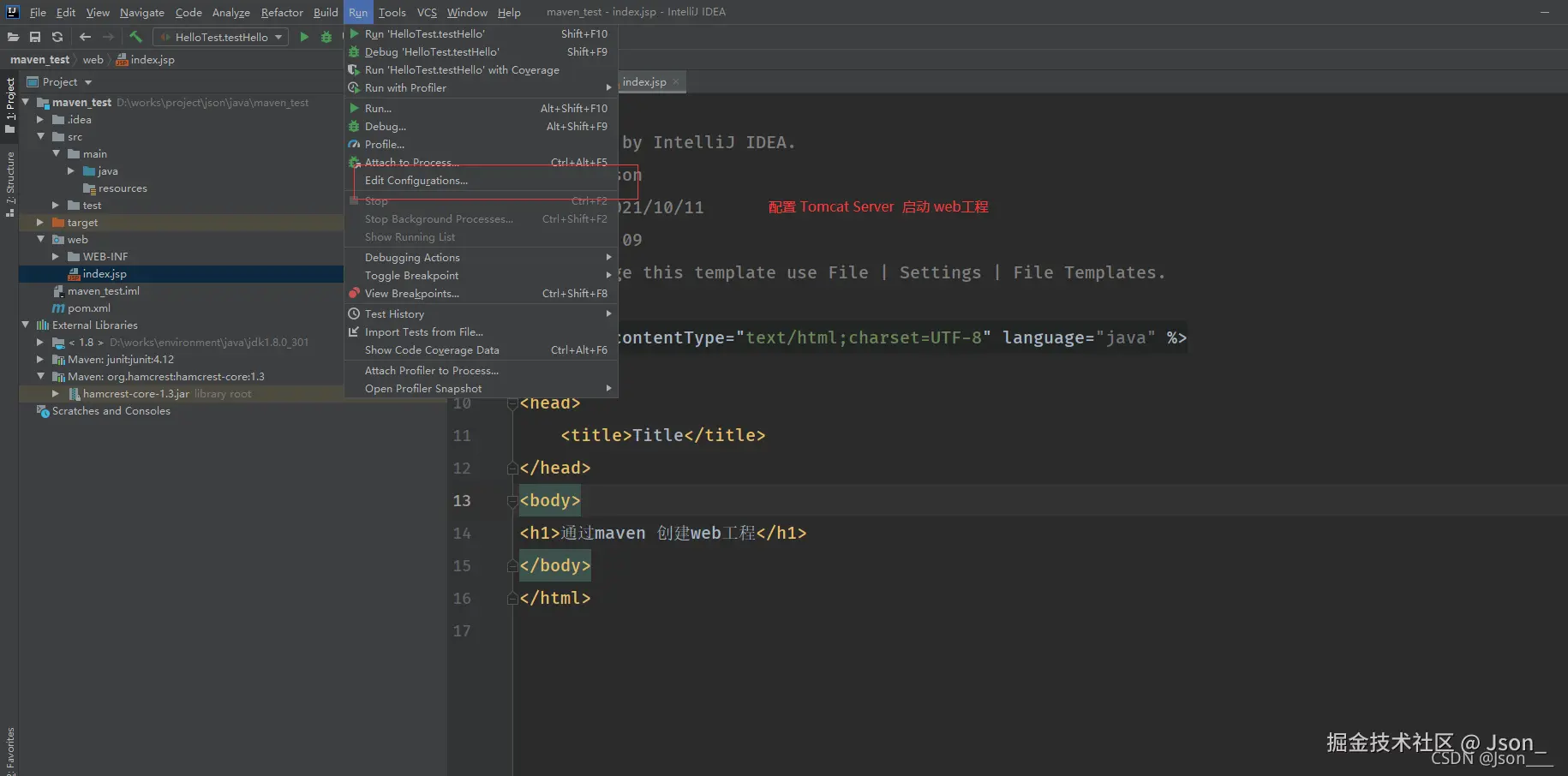Click the View Breakpoints red dot icon
This screenshot has width=1568, height=776.
tap(354, 293)
